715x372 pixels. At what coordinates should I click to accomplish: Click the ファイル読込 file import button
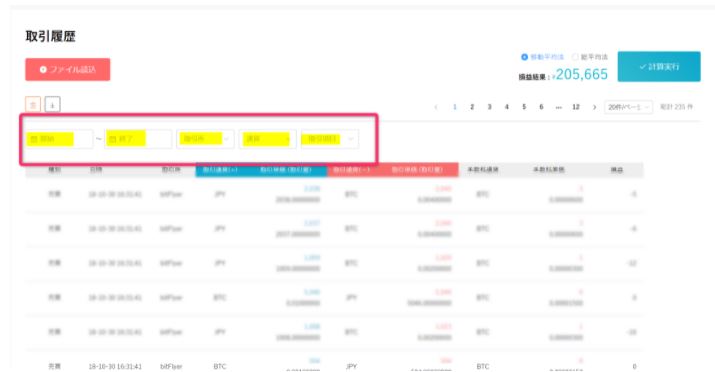(x=67, y=69)
